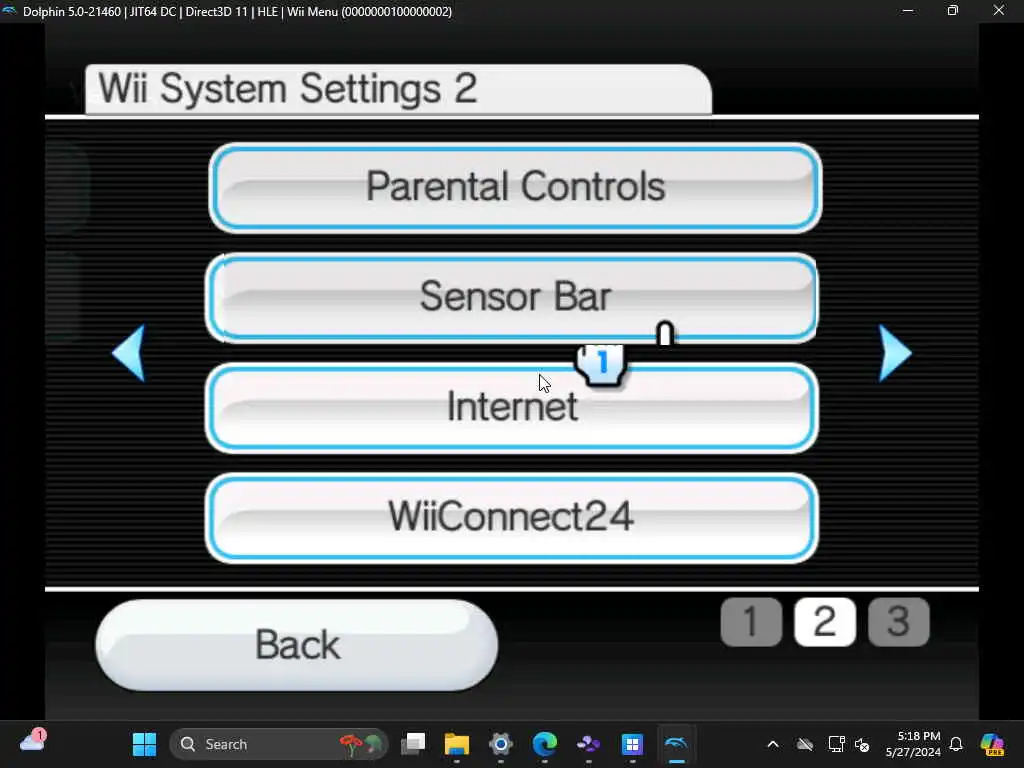The height and width of the screenshot is (768, 1024).
Task: Show hidden system tray icons
Action: pos(773,744)
